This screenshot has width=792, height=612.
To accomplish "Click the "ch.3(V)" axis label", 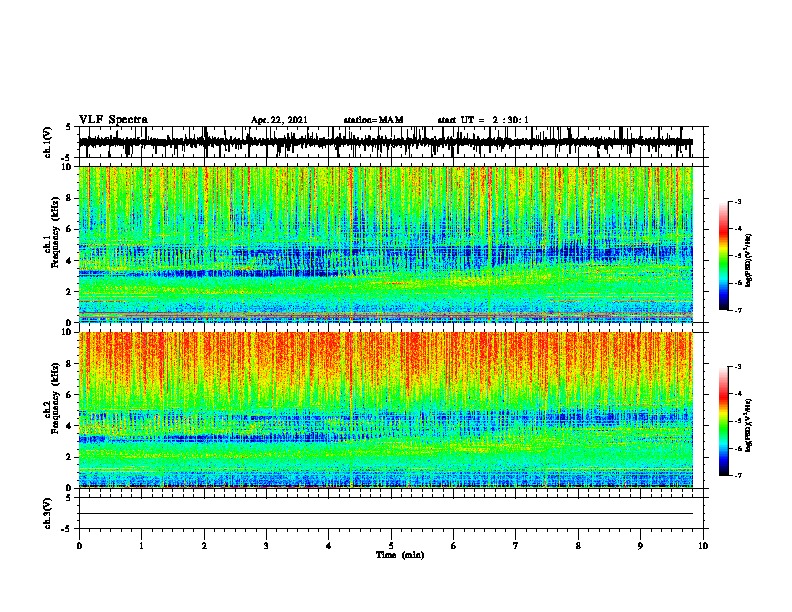I will click(48, 513).
